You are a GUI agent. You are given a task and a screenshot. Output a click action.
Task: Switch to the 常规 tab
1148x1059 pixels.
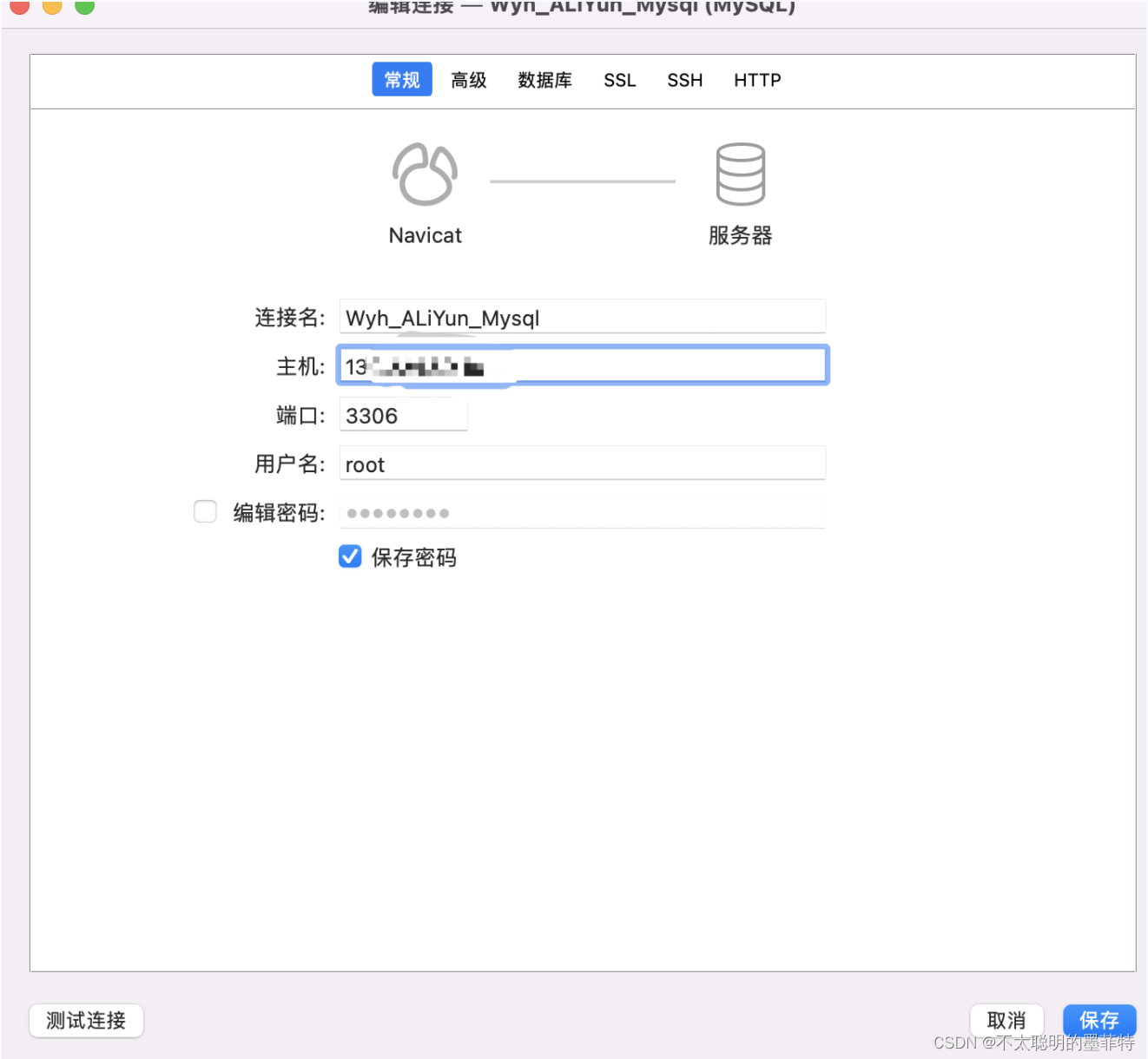point(402,79)
